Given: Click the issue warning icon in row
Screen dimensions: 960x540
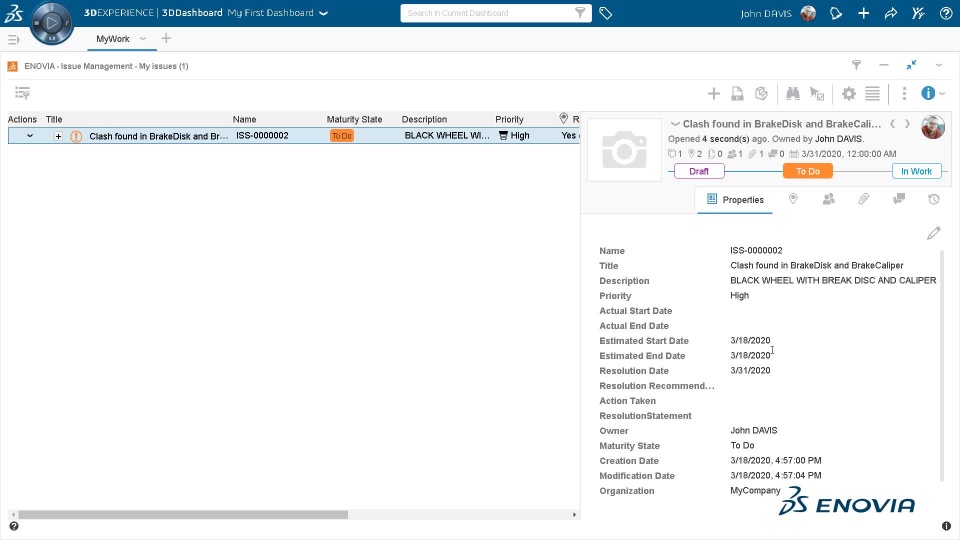Looking at the screenshot, I should tap(76, 137).
